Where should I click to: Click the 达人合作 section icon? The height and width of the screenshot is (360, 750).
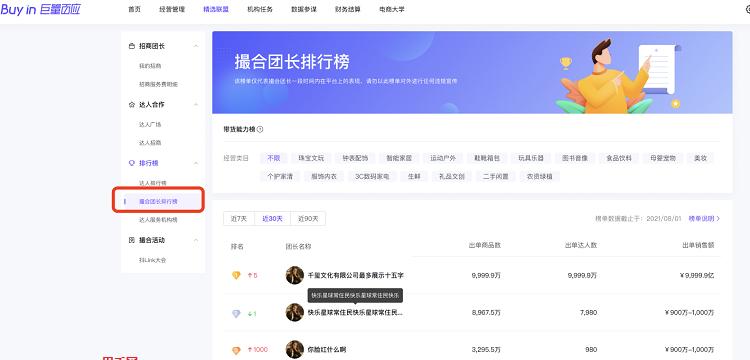132,105
